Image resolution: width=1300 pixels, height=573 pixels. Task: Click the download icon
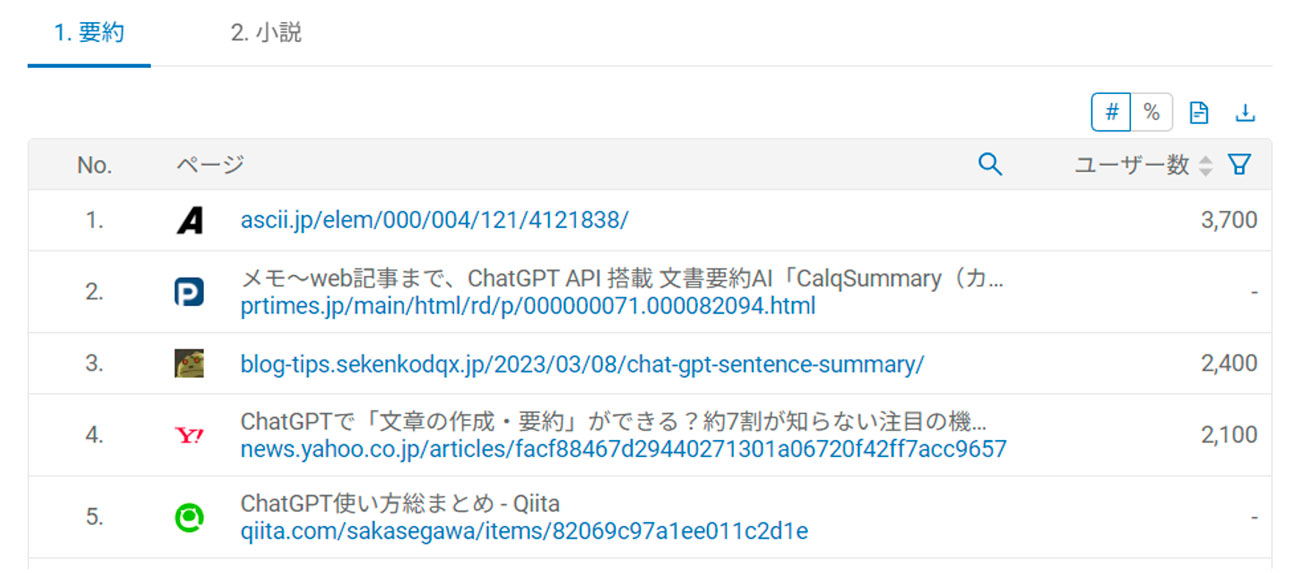point(1245,113)
